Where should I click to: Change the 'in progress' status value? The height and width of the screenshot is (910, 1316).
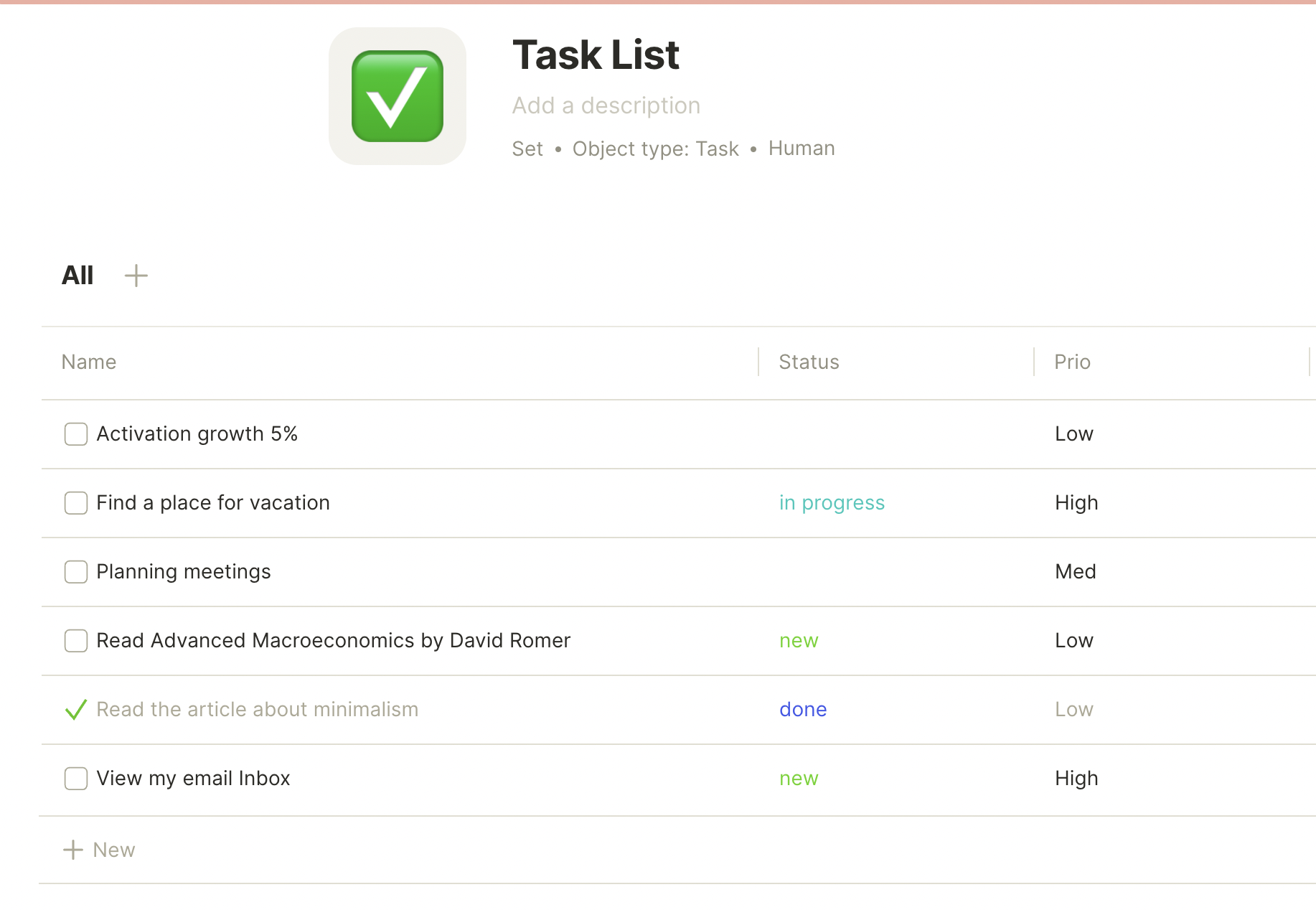(832, 502)
